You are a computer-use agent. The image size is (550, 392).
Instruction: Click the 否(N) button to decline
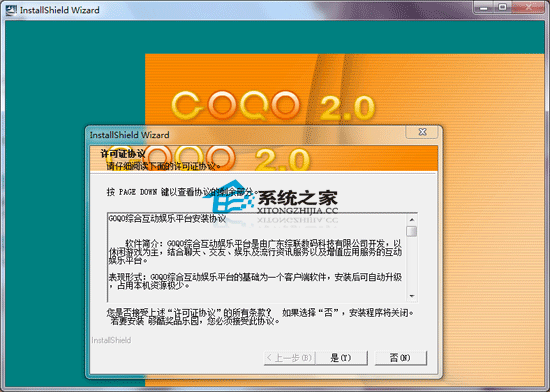(401, 358)
